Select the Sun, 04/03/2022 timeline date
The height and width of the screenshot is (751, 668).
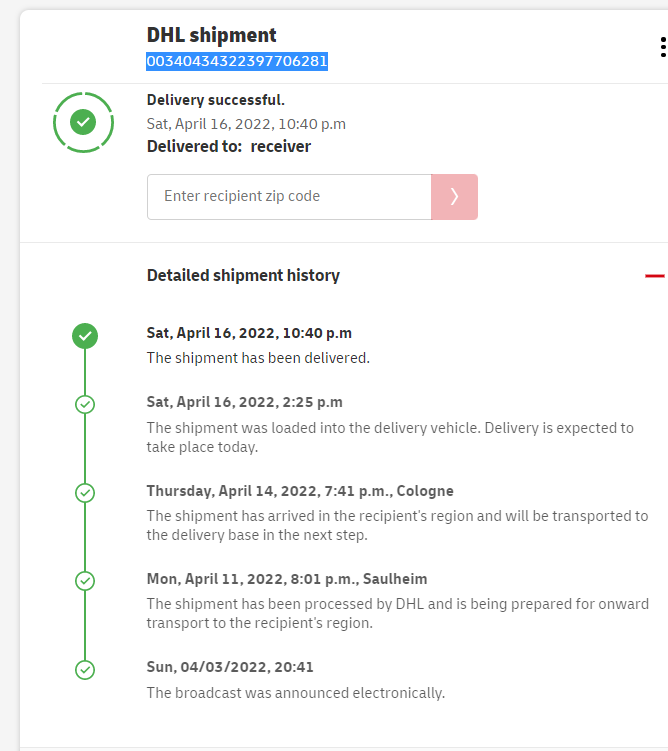pyautogui.click(x=230, y=667)
